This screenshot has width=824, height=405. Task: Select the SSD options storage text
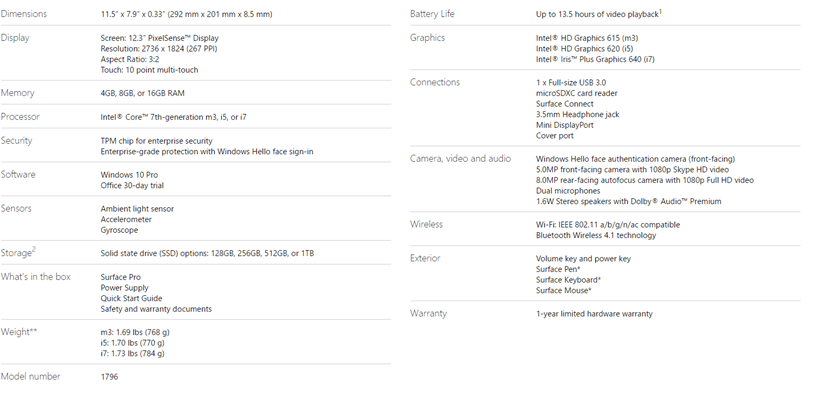point(207,253)
